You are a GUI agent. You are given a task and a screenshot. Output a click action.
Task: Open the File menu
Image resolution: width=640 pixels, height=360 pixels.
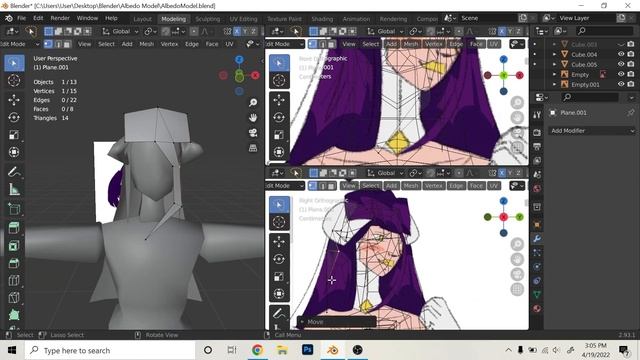tap(22, 18)
